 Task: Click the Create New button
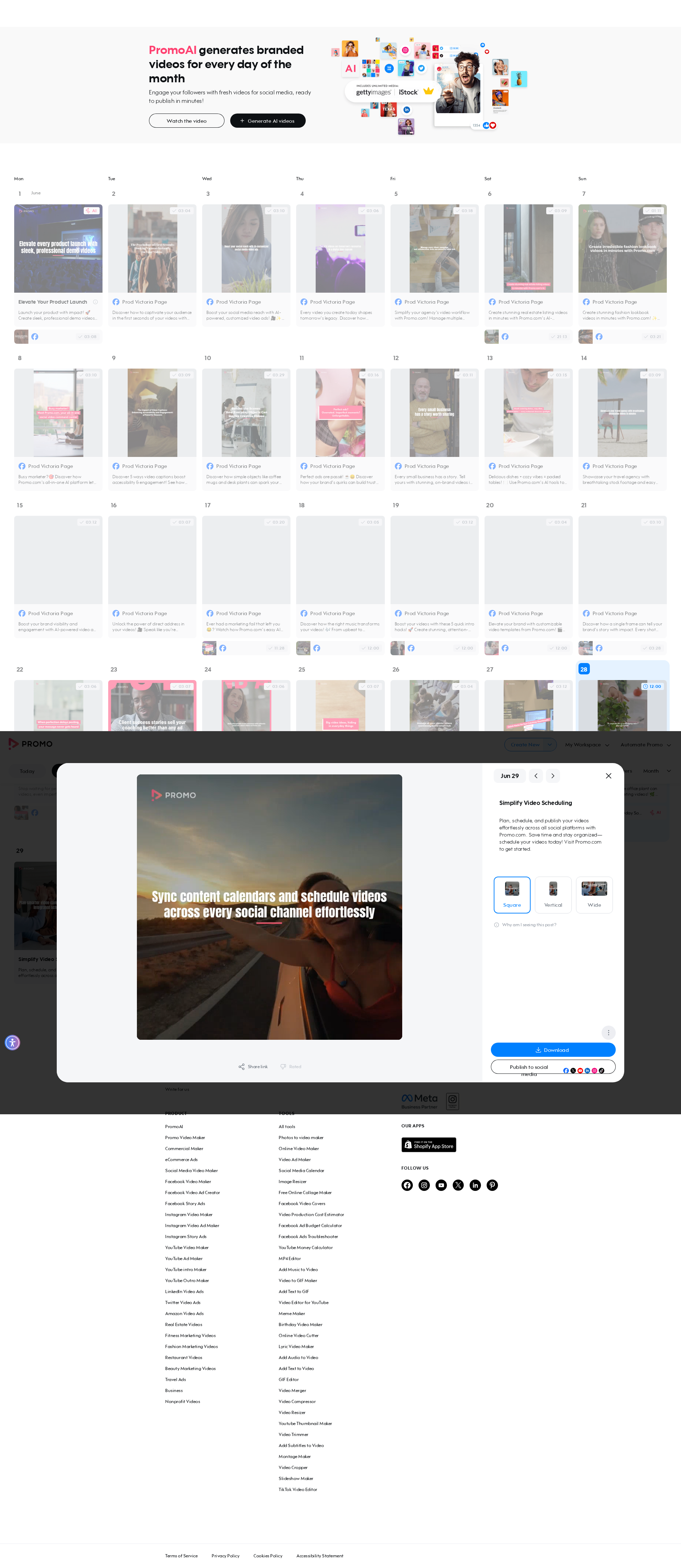click(525, 744)
